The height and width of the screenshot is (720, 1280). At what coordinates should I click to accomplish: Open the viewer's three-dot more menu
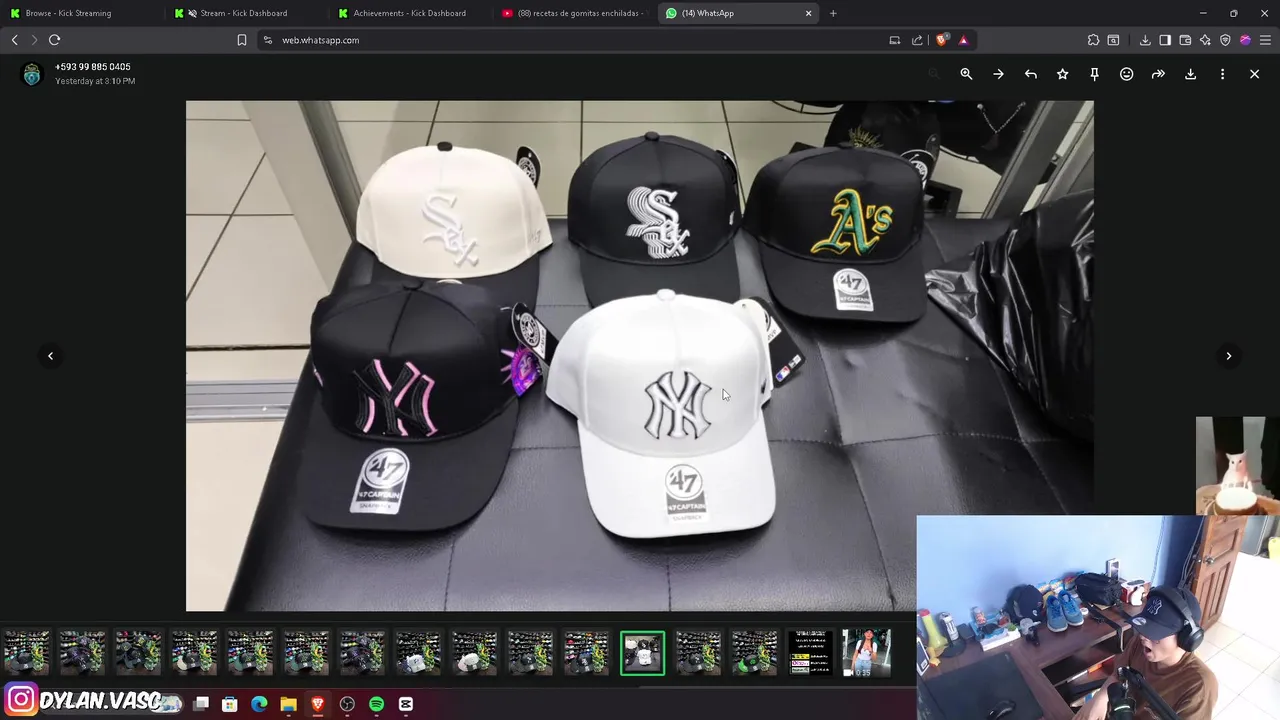1222,74
